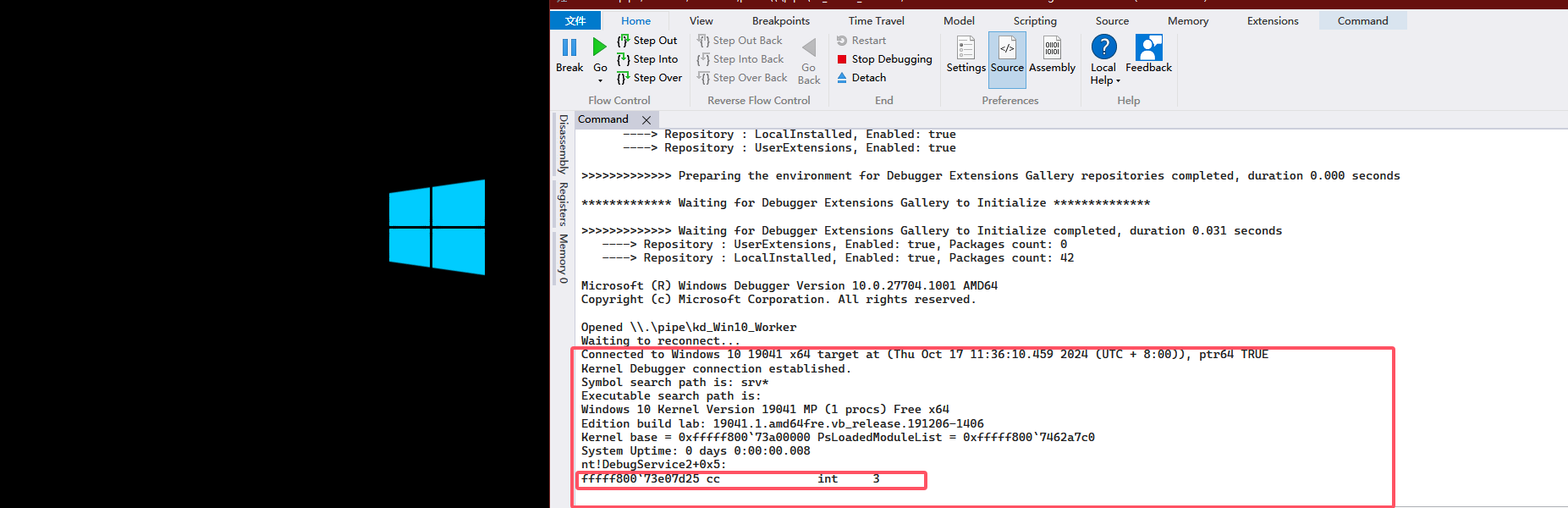The width and height of the screenshot is (1568, 508).
Task: Open debugger Settings icon
Action: pos(966,47)
